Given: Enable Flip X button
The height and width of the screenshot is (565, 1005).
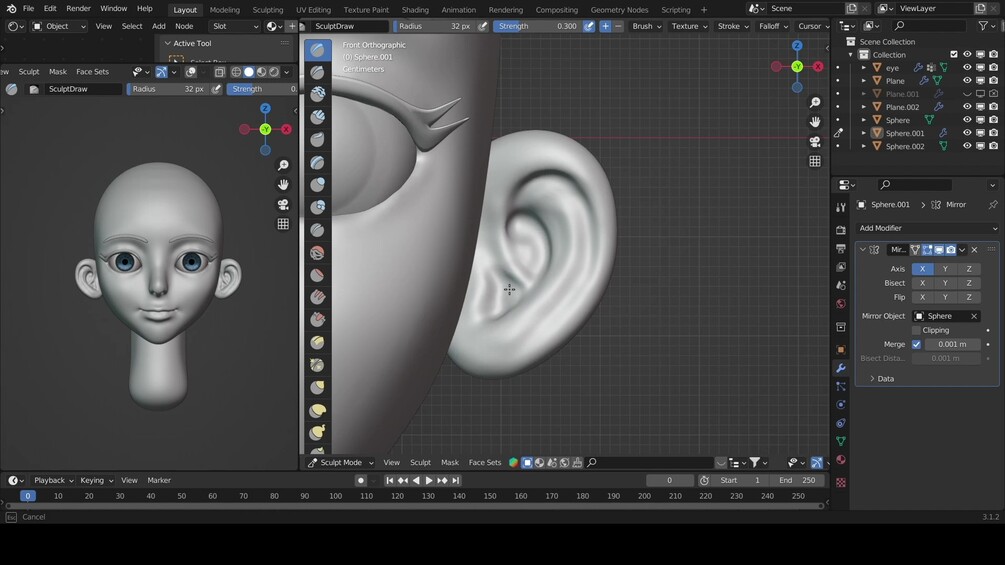Looking at the screenshot, I should point(922,297).
